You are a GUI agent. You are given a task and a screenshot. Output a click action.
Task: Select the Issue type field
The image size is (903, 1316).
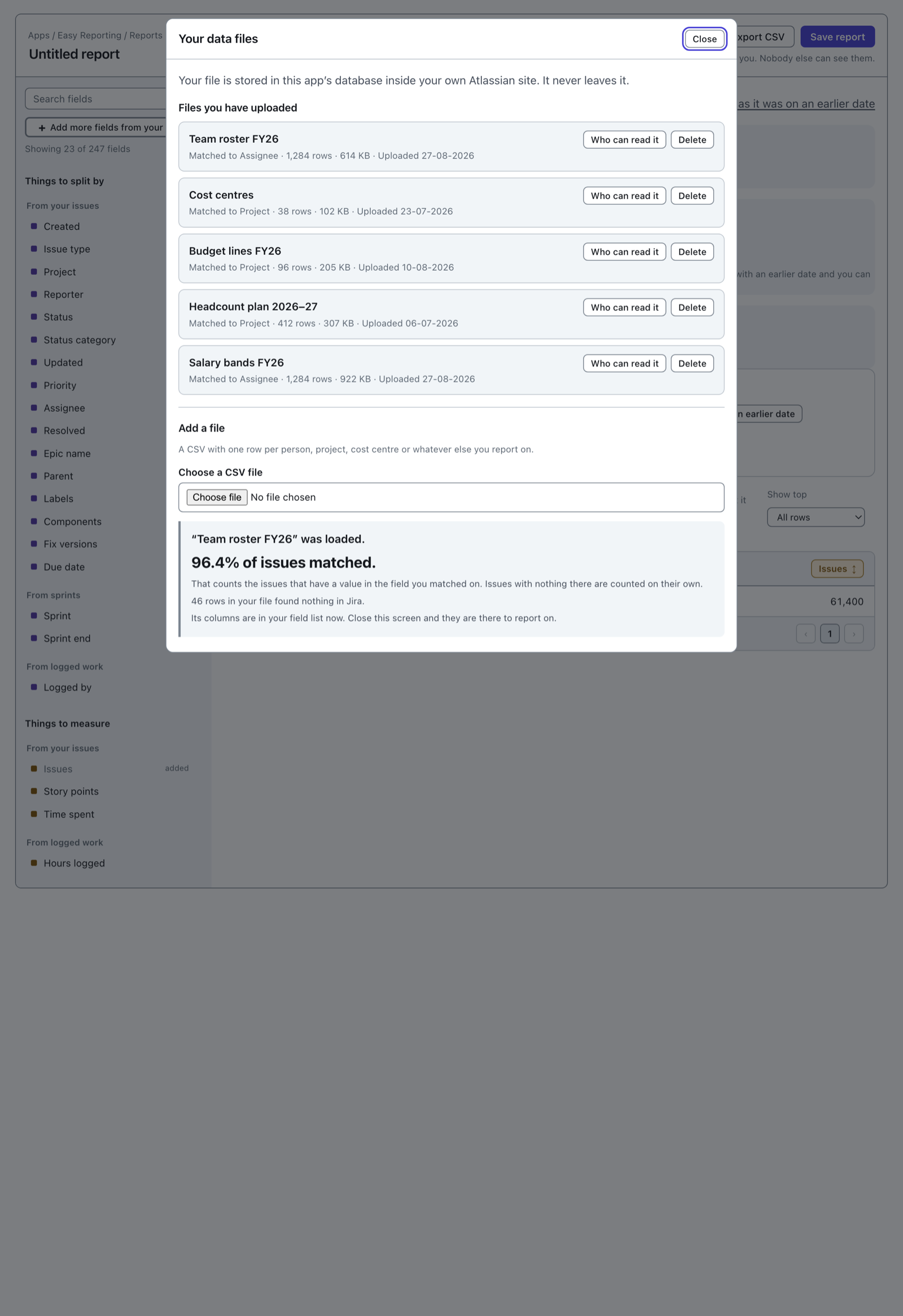click(x=67, y=249)
